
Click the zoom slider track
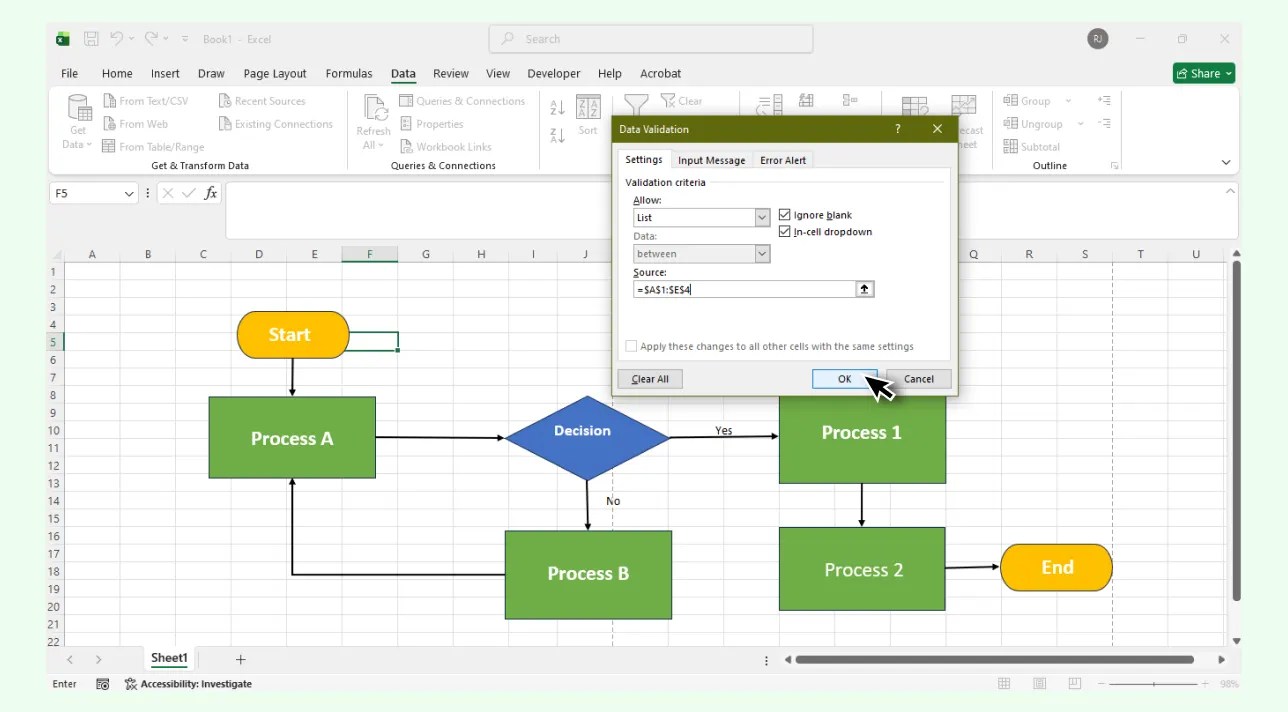(1153, 684)
